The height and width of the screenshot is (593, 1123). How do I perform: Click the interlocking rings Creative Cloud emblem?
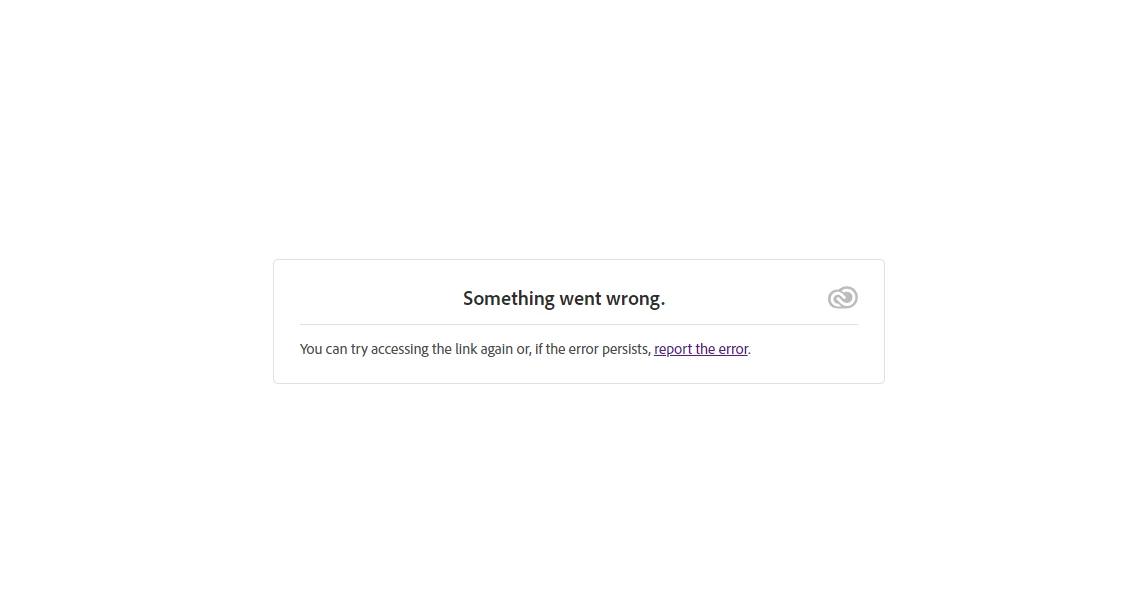[x=842, y=297]
